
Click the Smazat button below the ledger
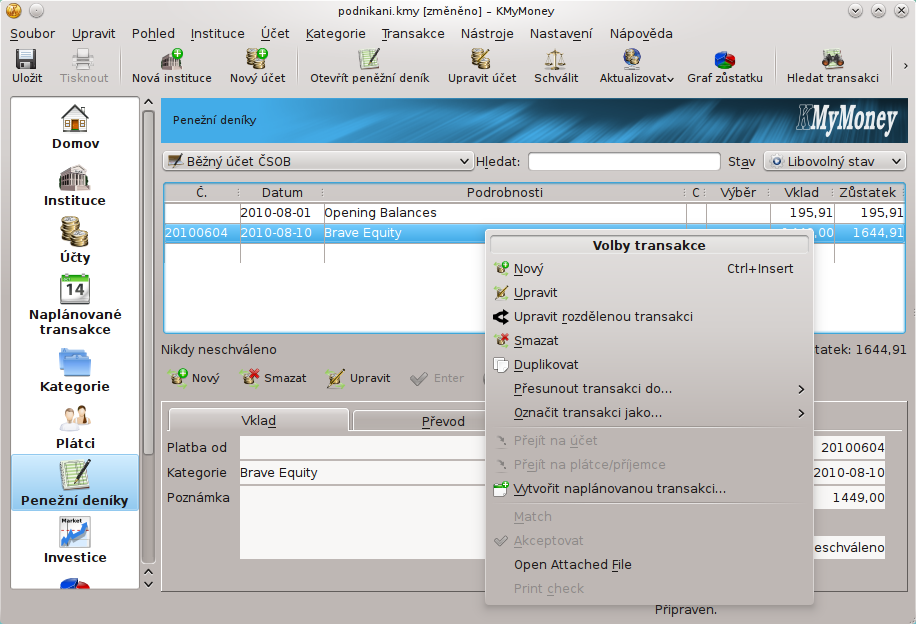(273, 378)
